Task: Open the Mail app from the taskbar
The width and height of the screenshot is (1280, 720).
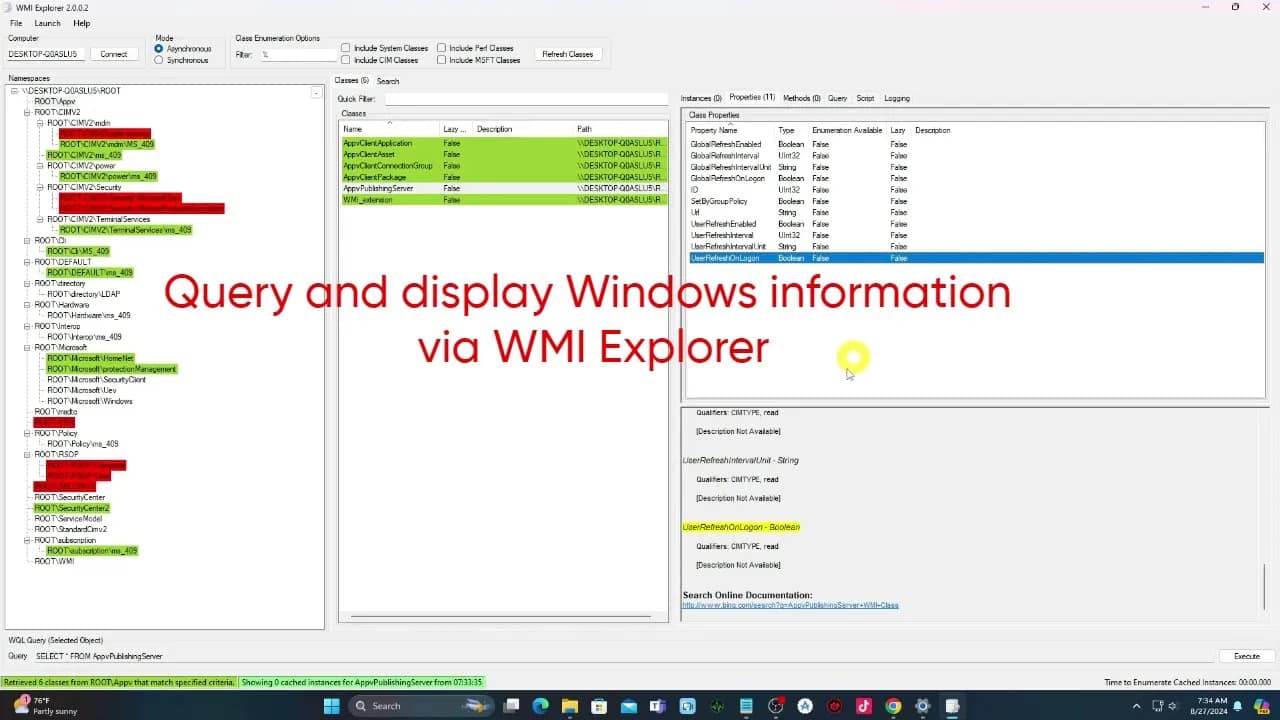Action: 628,705
